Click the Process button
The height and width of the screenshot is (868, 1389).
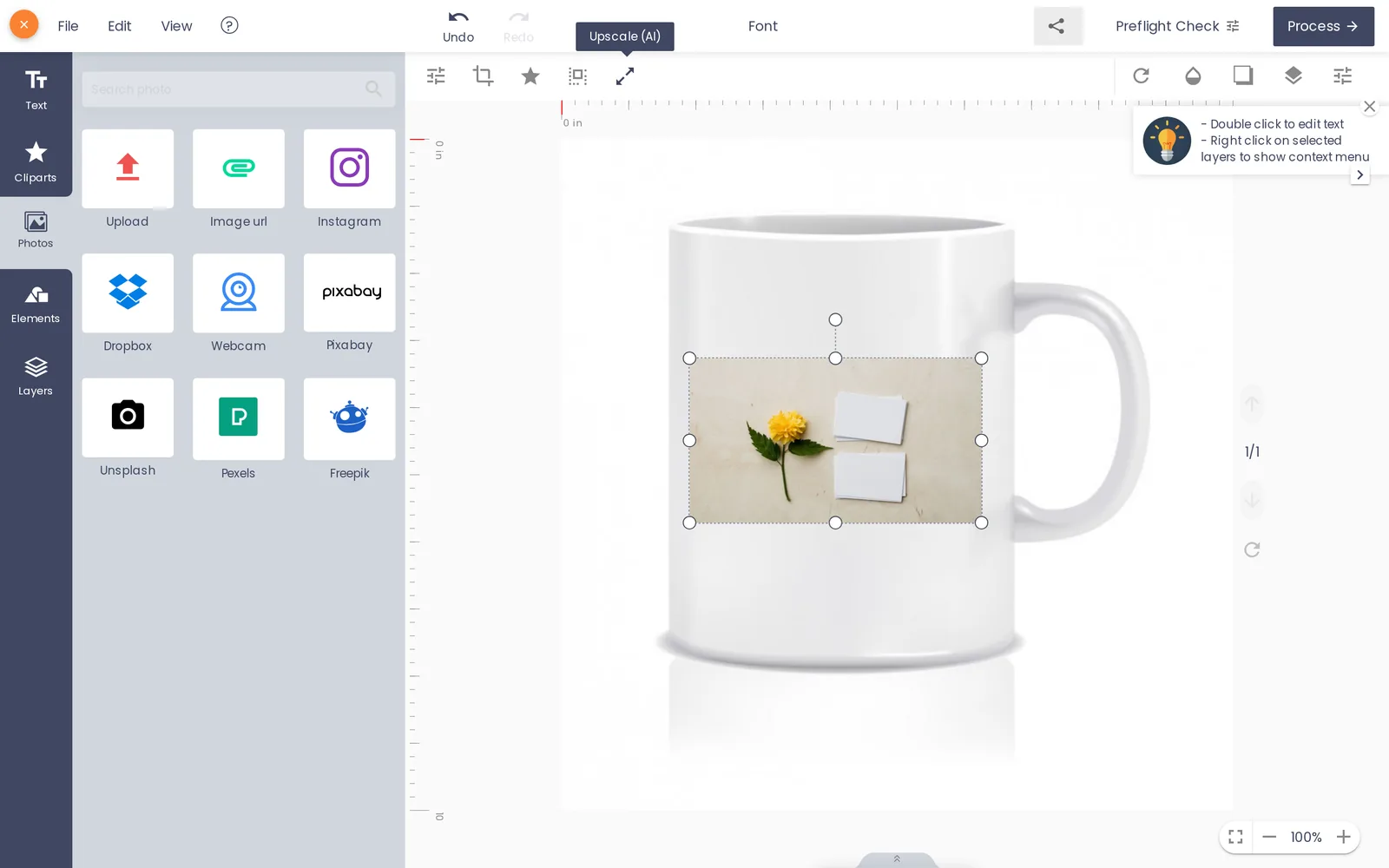tap(1323, 26)
